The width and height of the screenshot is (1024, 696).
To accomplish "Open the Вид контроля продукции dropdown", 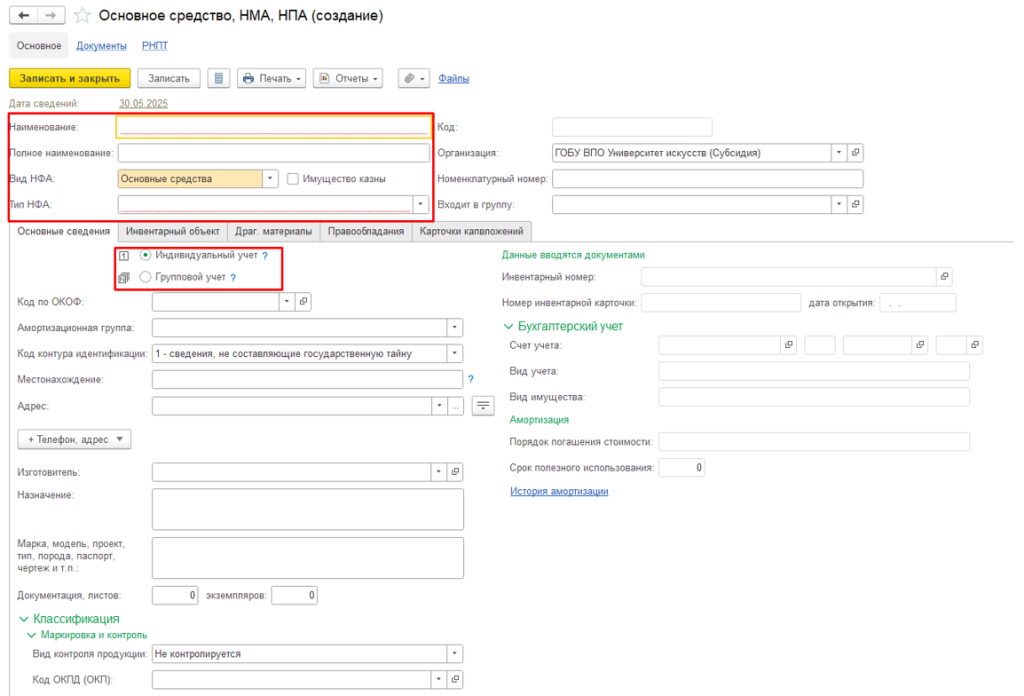I will 455,654.
